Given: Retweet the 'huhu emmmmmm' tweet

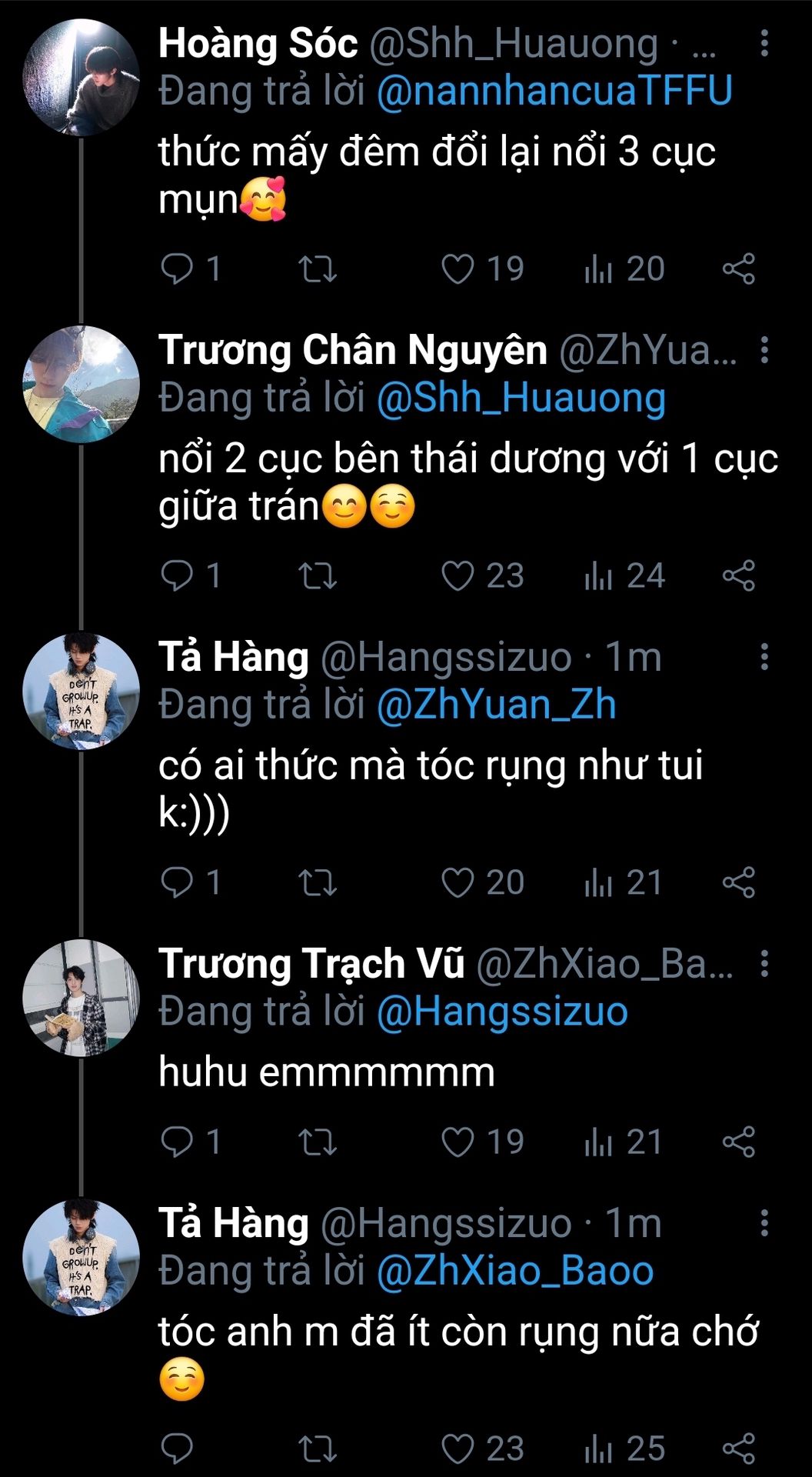Looking at the screenshot, I should 317,1142.
